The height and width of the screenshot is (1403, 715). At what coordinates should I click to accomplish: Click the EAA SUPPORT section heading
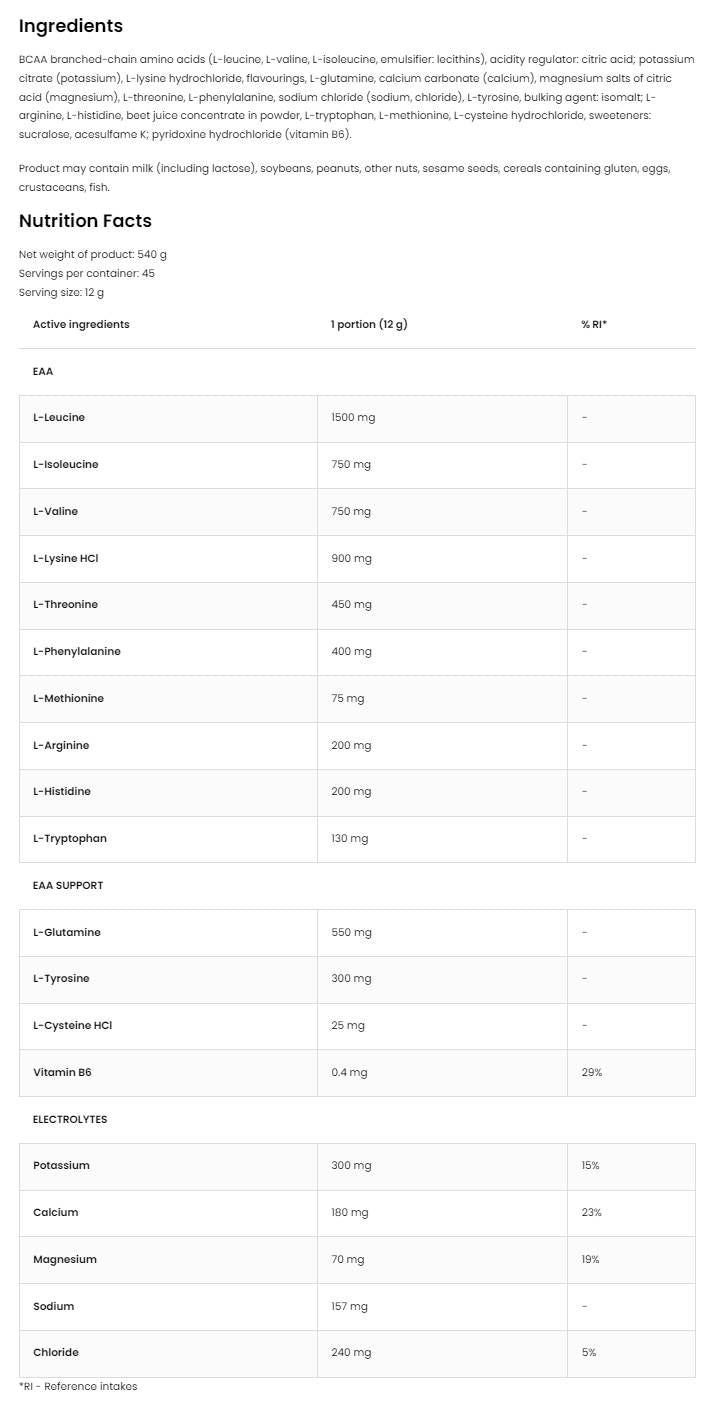(68, 885)
